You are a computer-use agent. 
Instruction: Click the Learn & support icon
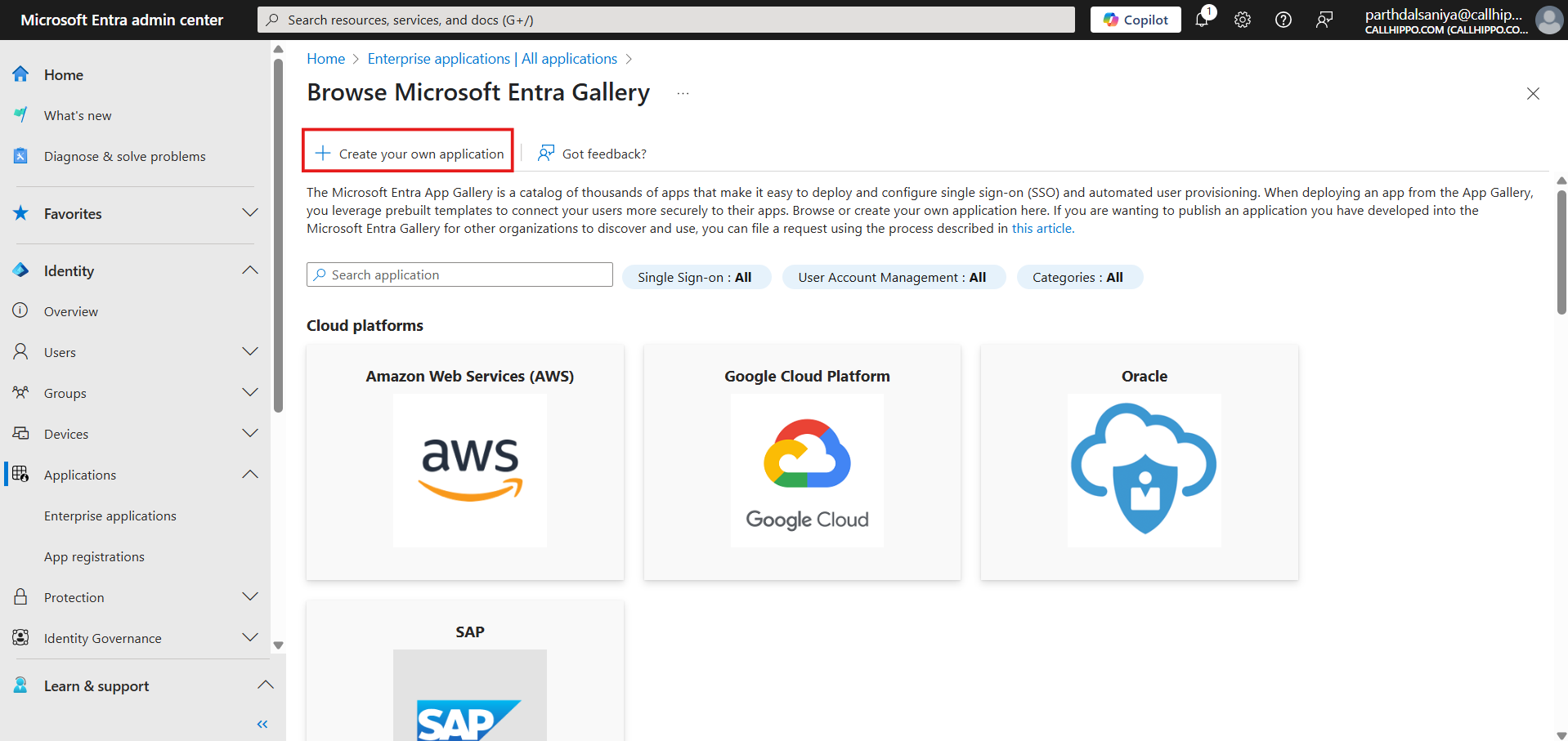pos(21,685)
